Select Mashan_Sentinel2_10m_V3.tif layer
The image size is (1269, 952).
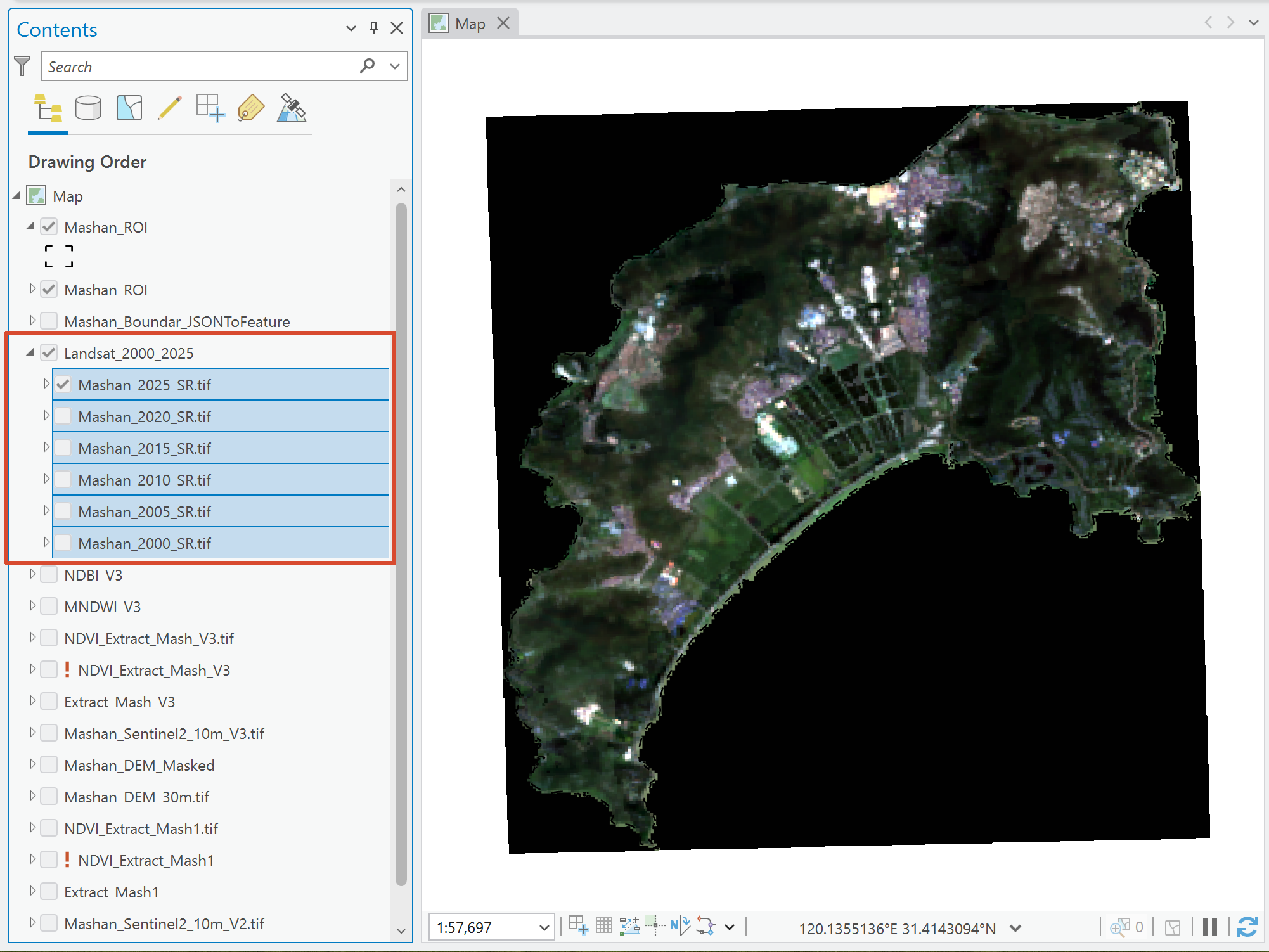164,733
